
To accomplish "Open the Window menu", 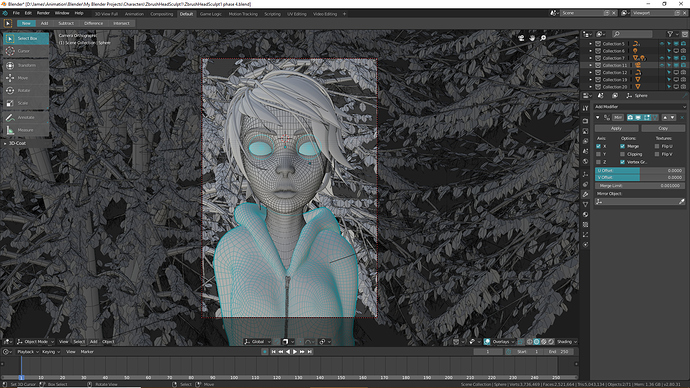I will [62, 13].
